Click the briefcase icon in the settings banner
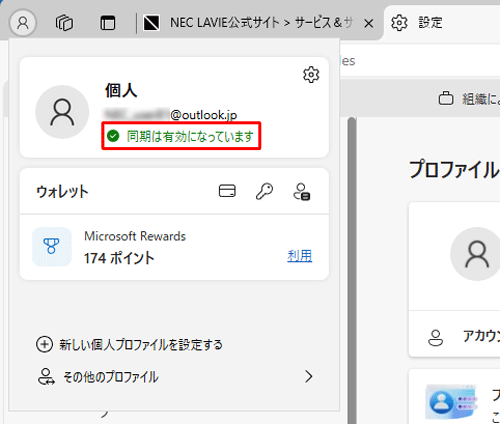Image resolution: width=500 pixels, height=424 pixels. pyautogui.click(x=446, y=98)
